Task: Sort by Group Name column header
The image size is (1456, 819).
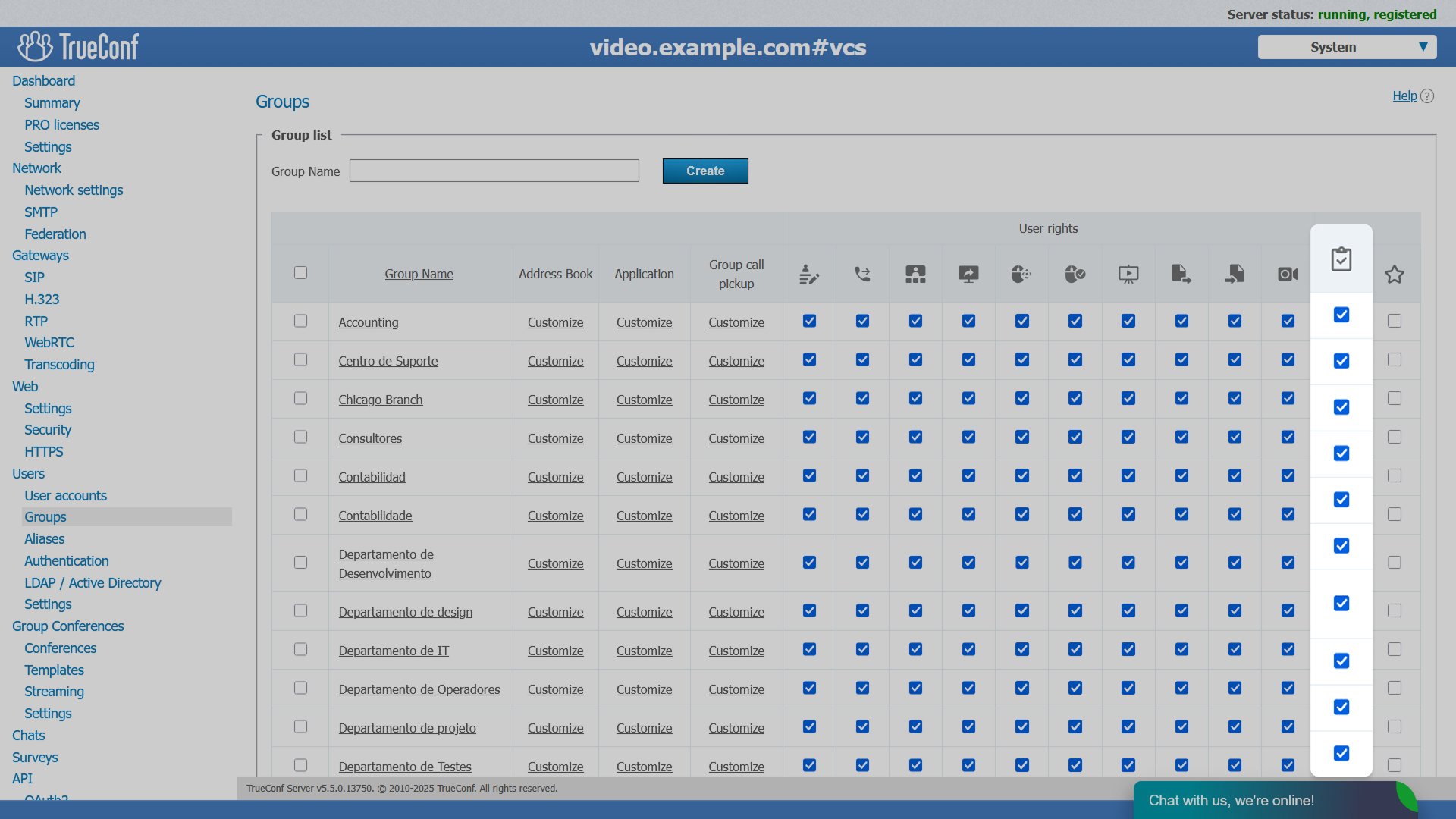Action: pos(419,274)
